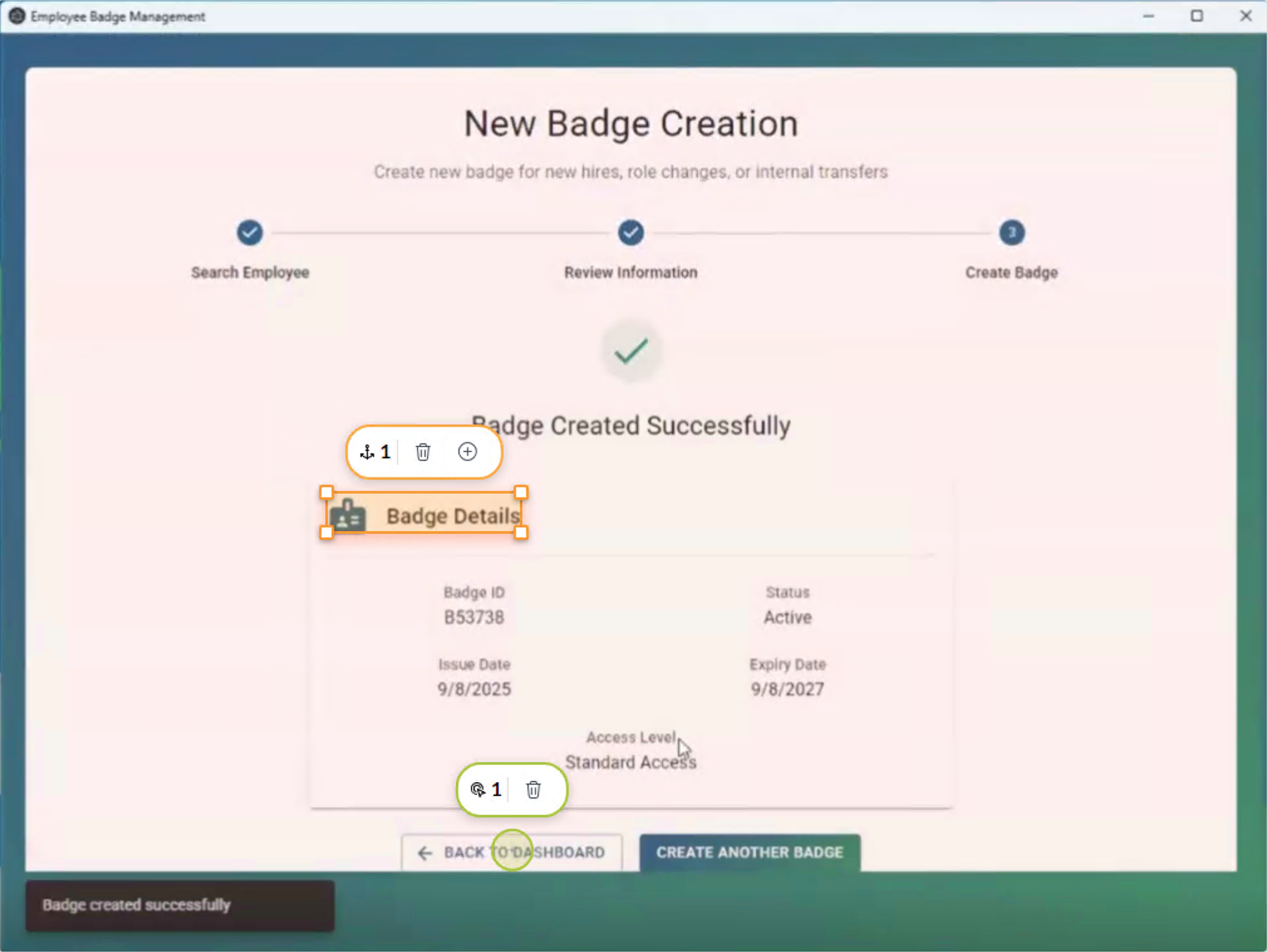Click the Expiry Date label
1267x952 pixels.
[x=787, y=664]
